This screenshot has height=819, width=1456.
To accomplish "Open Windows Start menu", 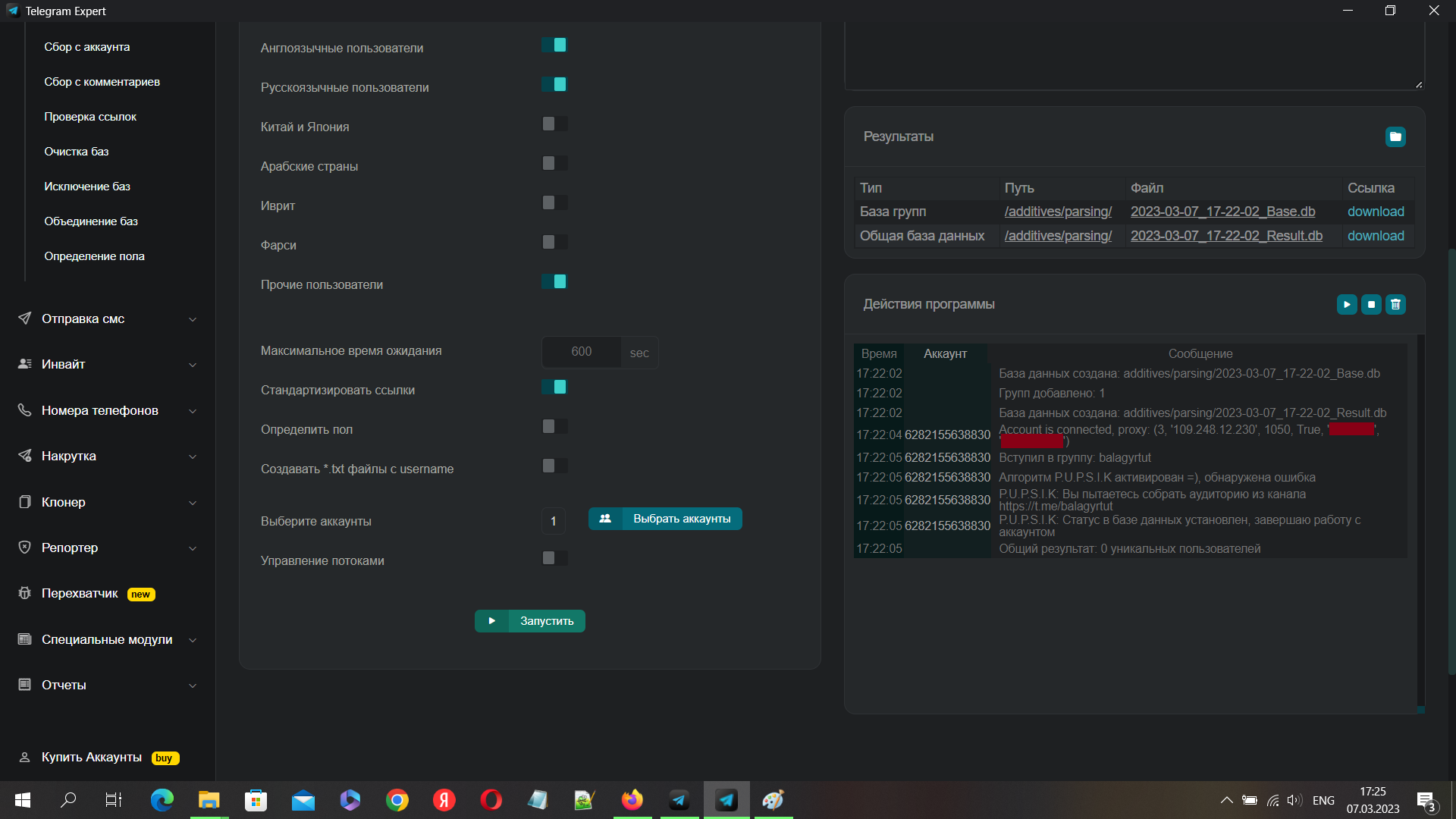I will coord(22,800).
